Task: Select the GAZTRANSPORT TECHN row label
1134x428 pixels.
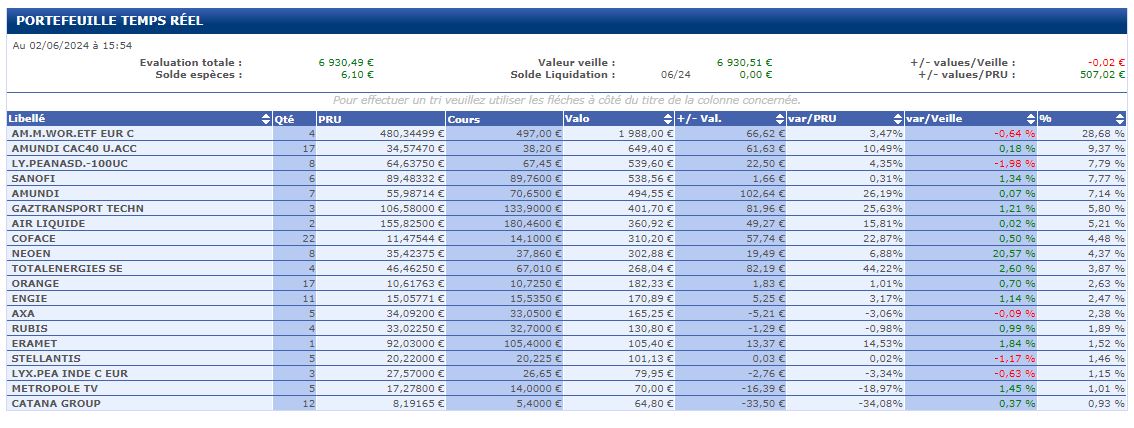Action: pyautogui.click(x=77, y=208)
